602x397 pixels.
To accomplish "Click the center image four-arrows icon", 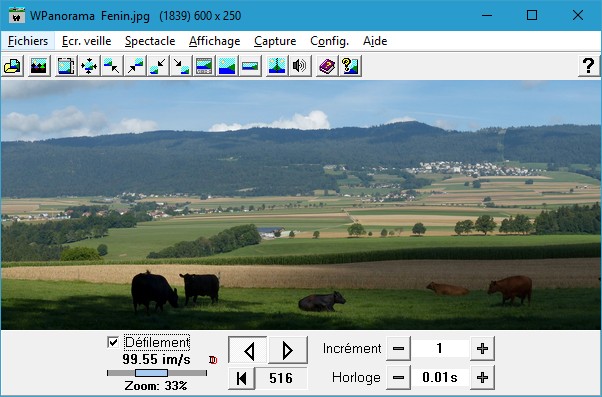I will pyautogui.click(x=89, y=66).
